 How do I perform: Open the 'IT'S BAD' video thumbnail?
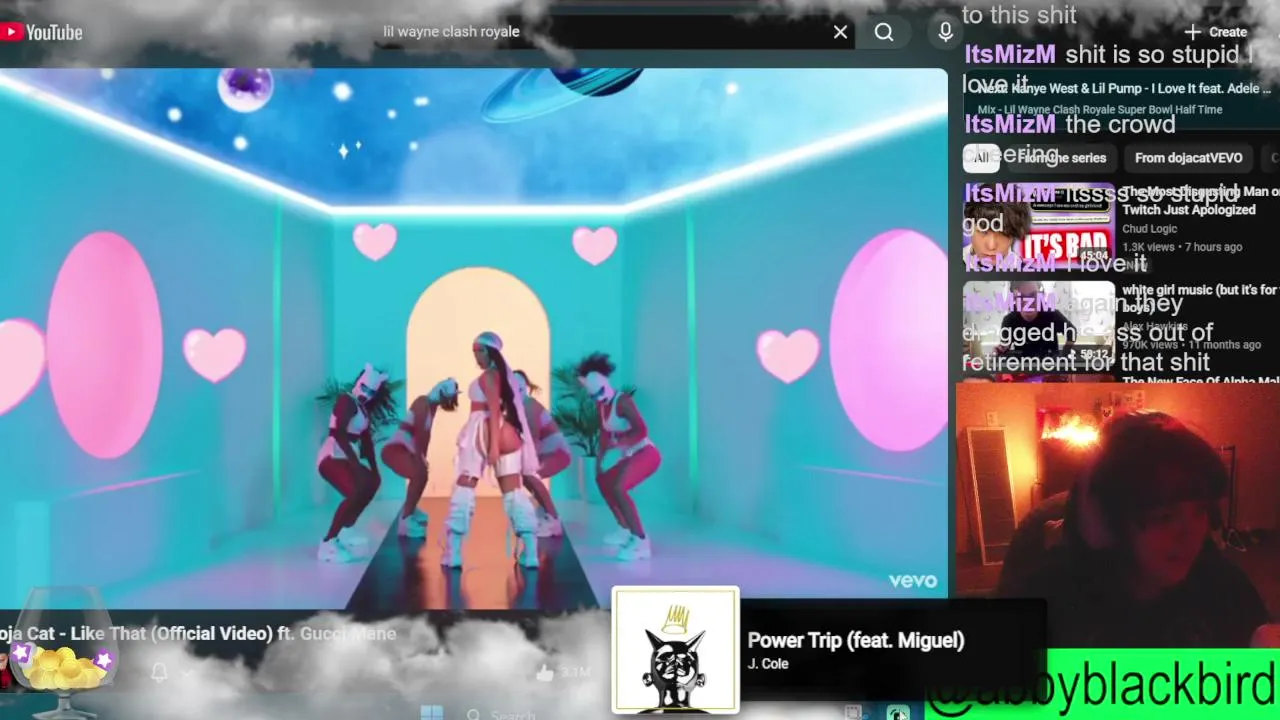click(x=1039, y=225)
